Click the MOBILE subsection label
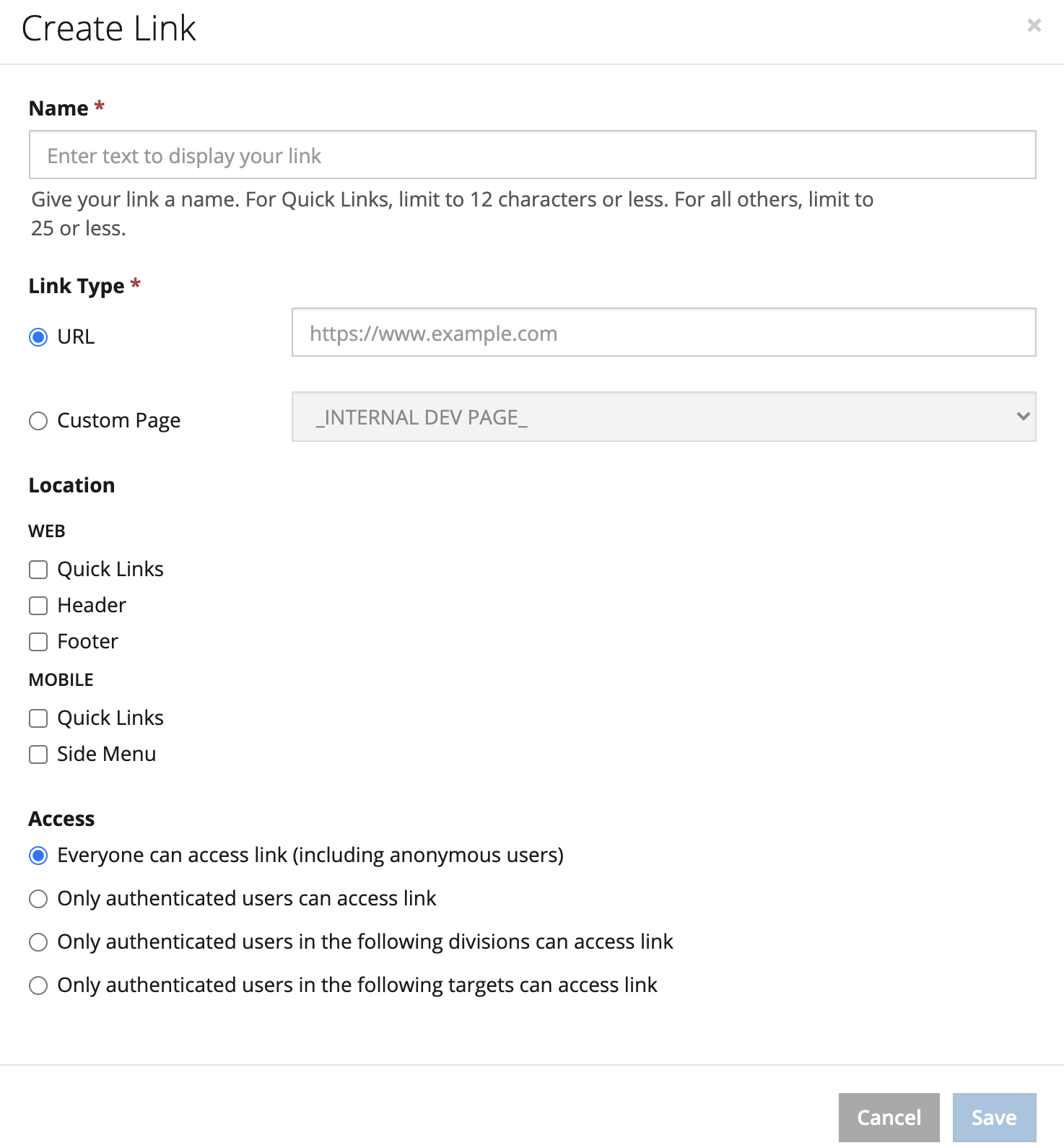This screenshot has width=1064, height=1148. point(61,680)
